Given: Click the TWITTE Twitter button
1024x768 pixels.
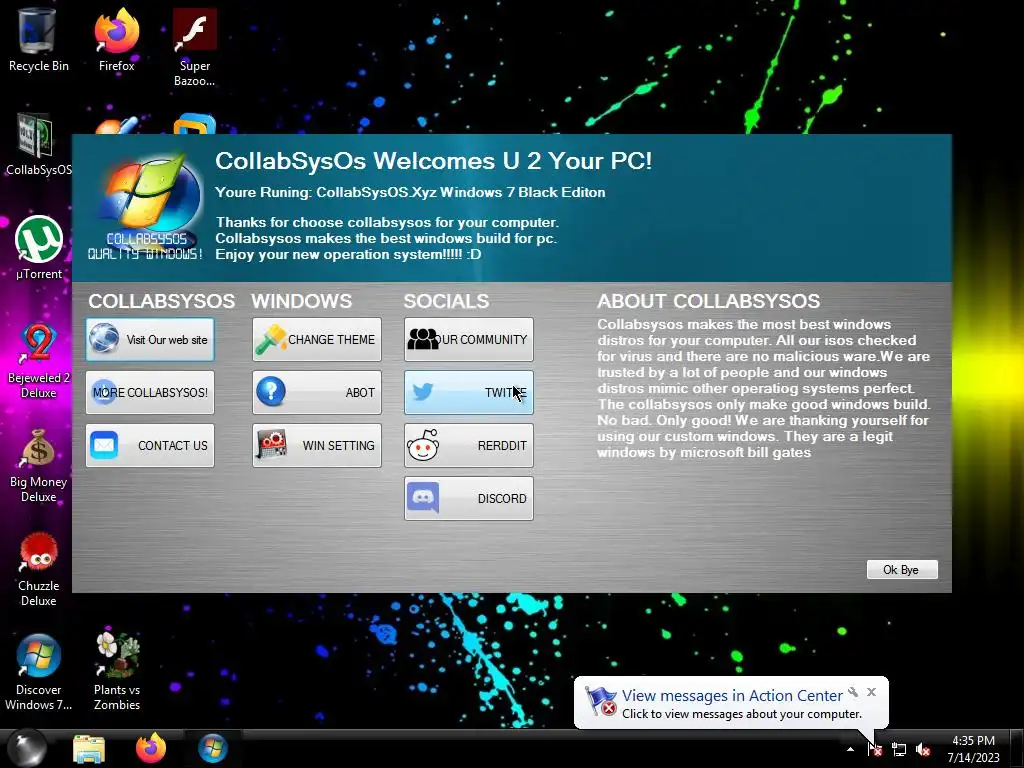Looking at the screenshot, I should (x=468, y=392).
